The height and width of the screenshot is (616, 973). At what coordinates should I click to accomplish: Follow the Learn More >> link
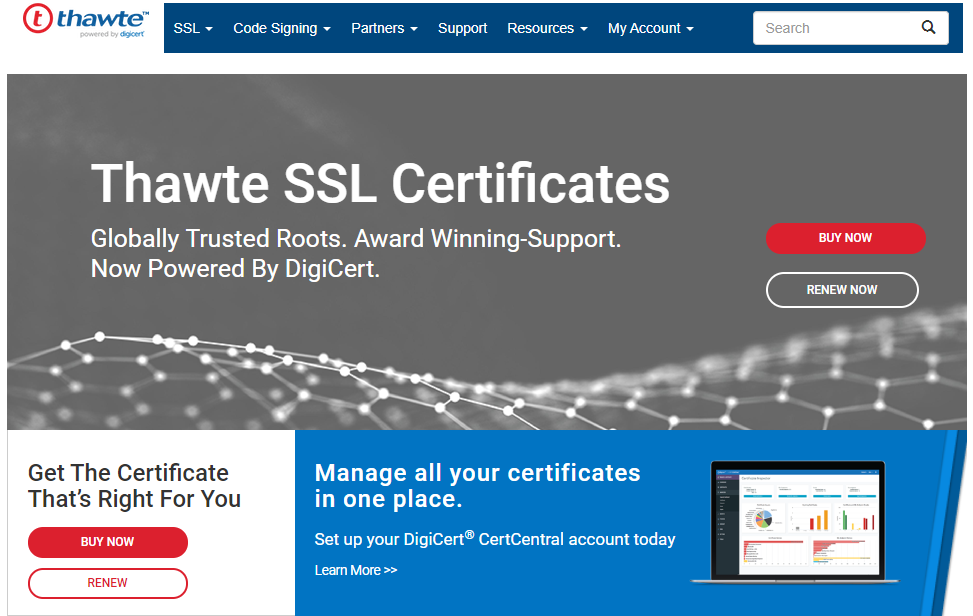click(356, 570)
